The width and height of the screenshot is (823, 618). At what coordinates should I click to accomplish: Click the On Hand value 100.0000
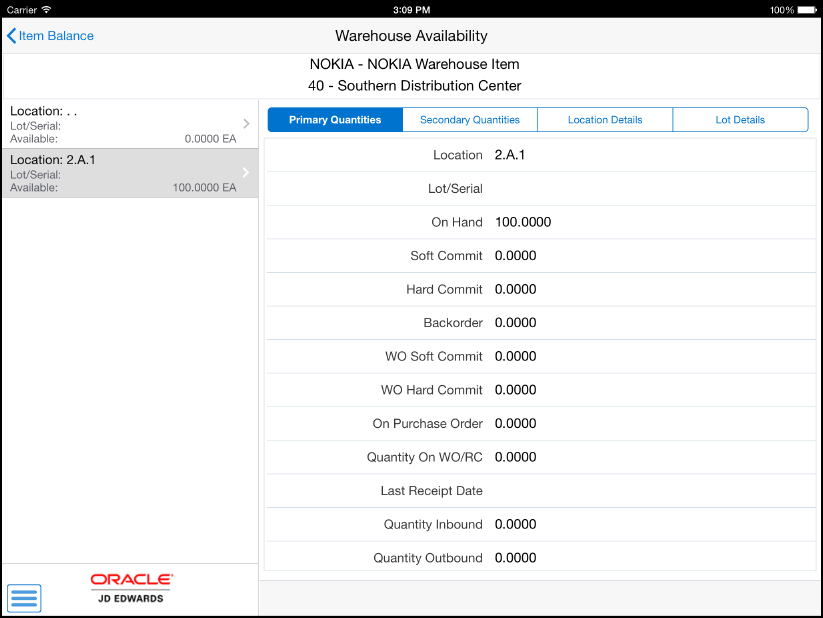pos(523,222)
